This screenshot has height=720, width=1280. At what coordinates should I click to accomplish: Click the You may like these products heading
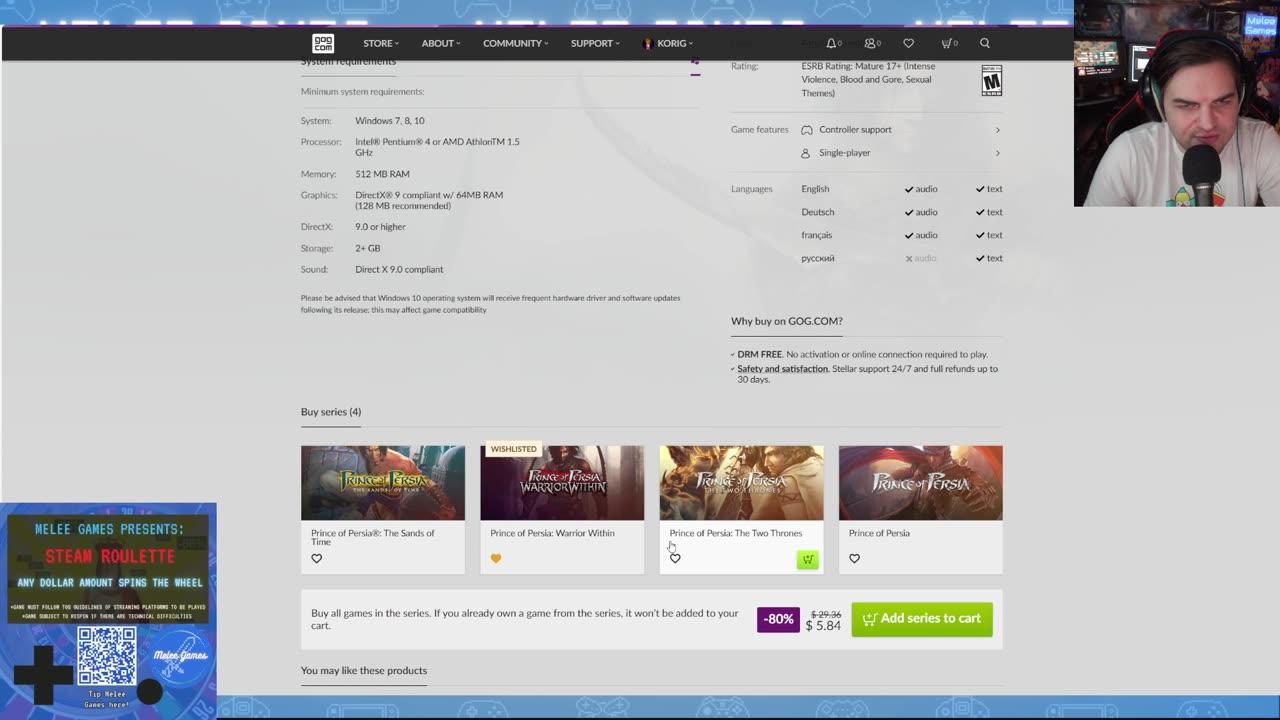(x=364, y=671)
